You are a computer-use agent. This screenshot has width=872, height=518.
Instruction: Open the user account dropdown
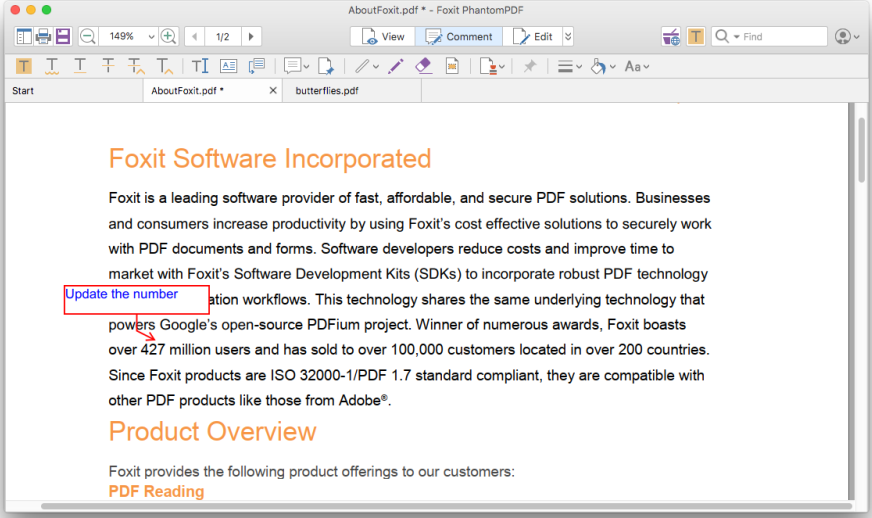pos(848,37)
